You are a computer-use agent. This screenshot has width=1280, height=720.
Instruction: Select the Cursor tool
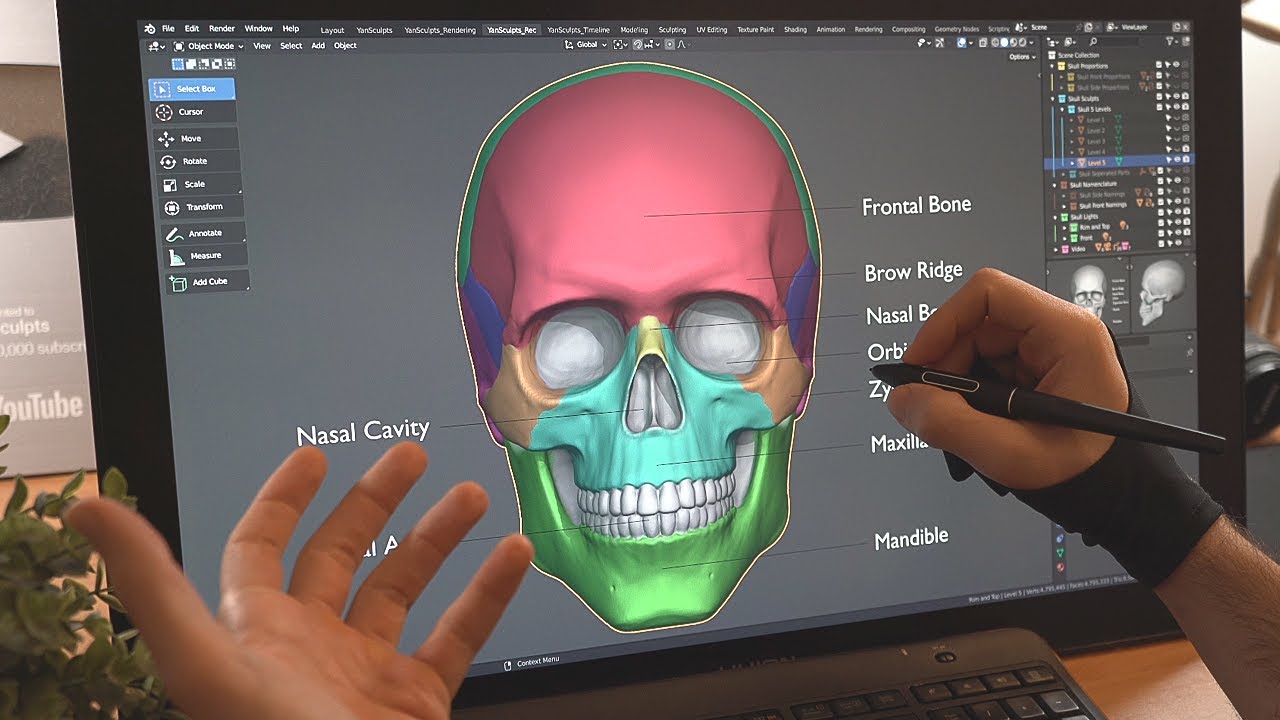point(193,112)
